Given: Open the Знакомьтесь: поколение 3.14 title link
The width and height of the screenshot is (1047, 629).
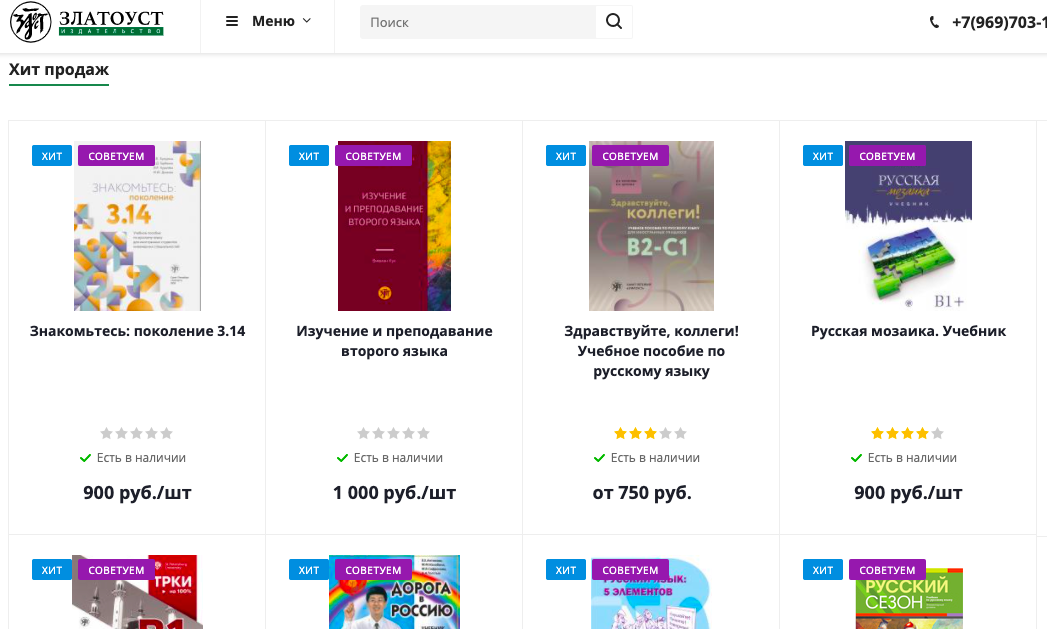Looking at the screenshot, I should (x=137, y=331).
